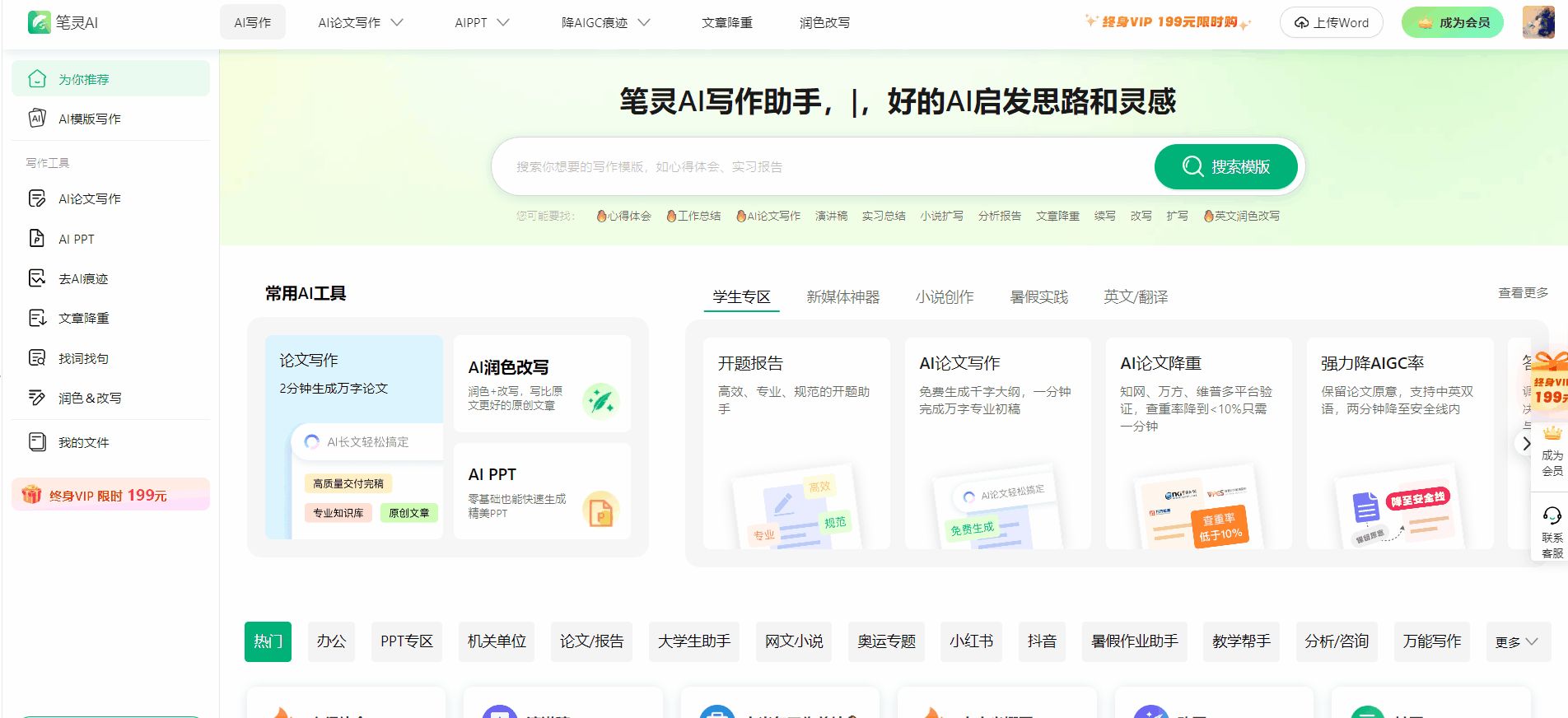Open 为你推荐 home icon in sidebar

[x=37, y=79]
